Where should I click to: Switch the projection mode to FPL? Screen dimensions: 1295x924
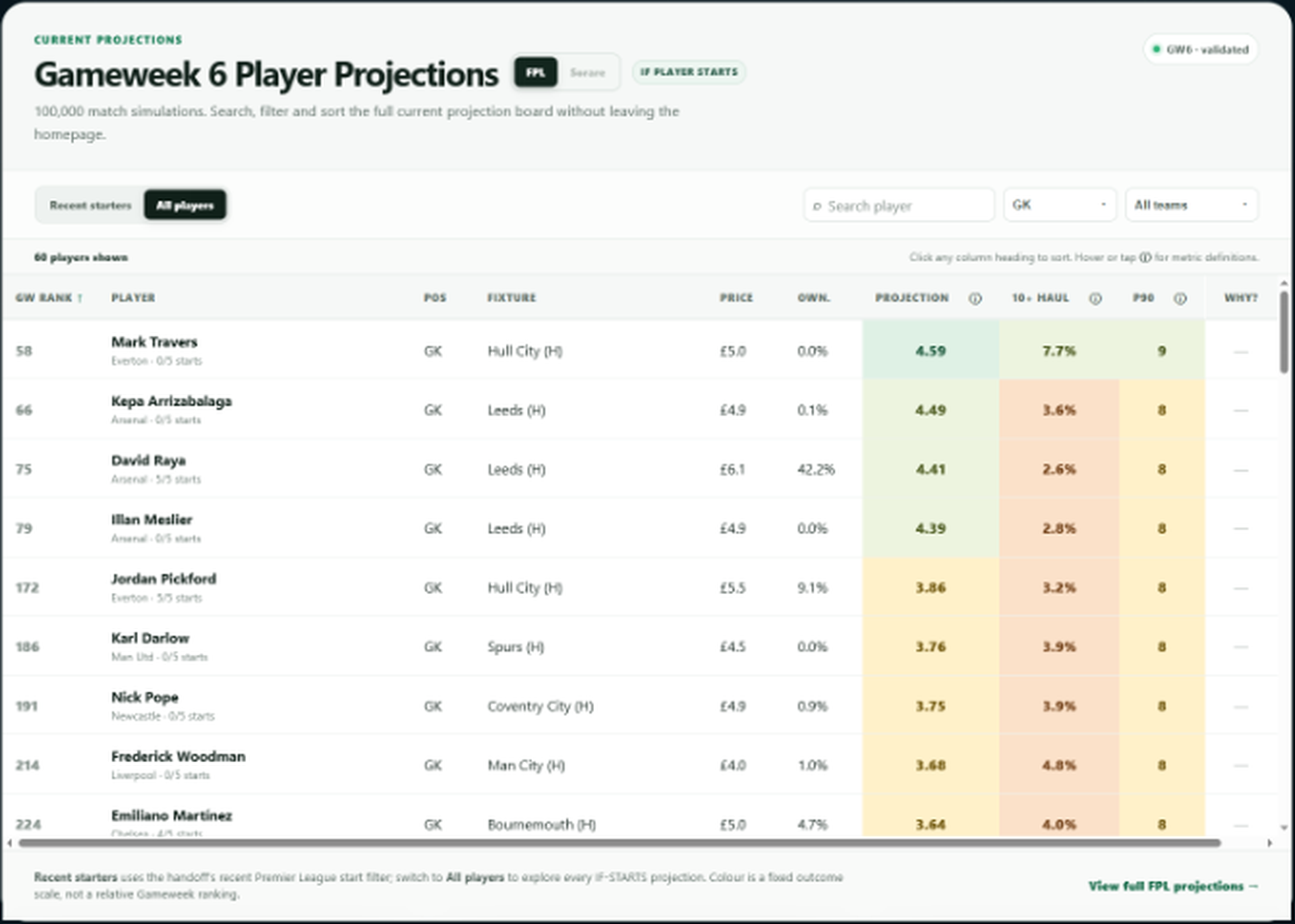pyautogui.click(x=536, y=72)
